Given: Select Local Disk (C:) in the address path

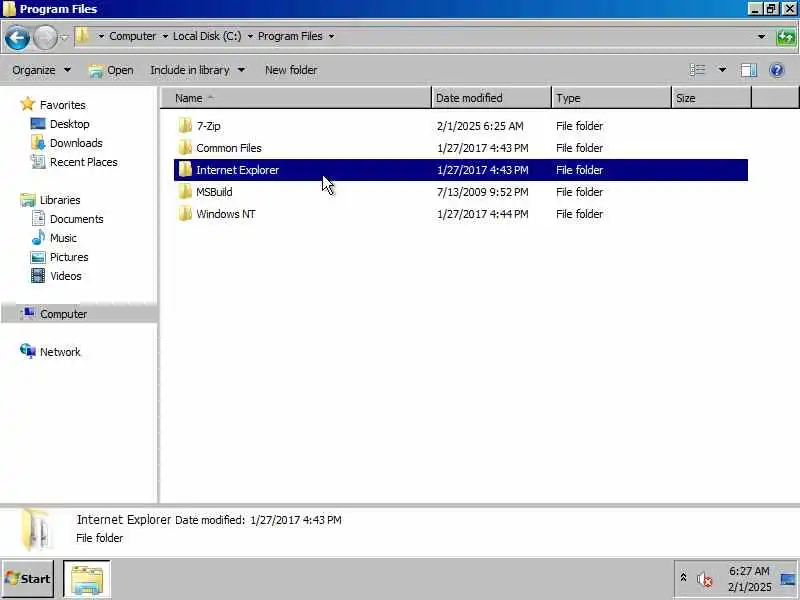Looking at the screenshot, I should [207, 36].
